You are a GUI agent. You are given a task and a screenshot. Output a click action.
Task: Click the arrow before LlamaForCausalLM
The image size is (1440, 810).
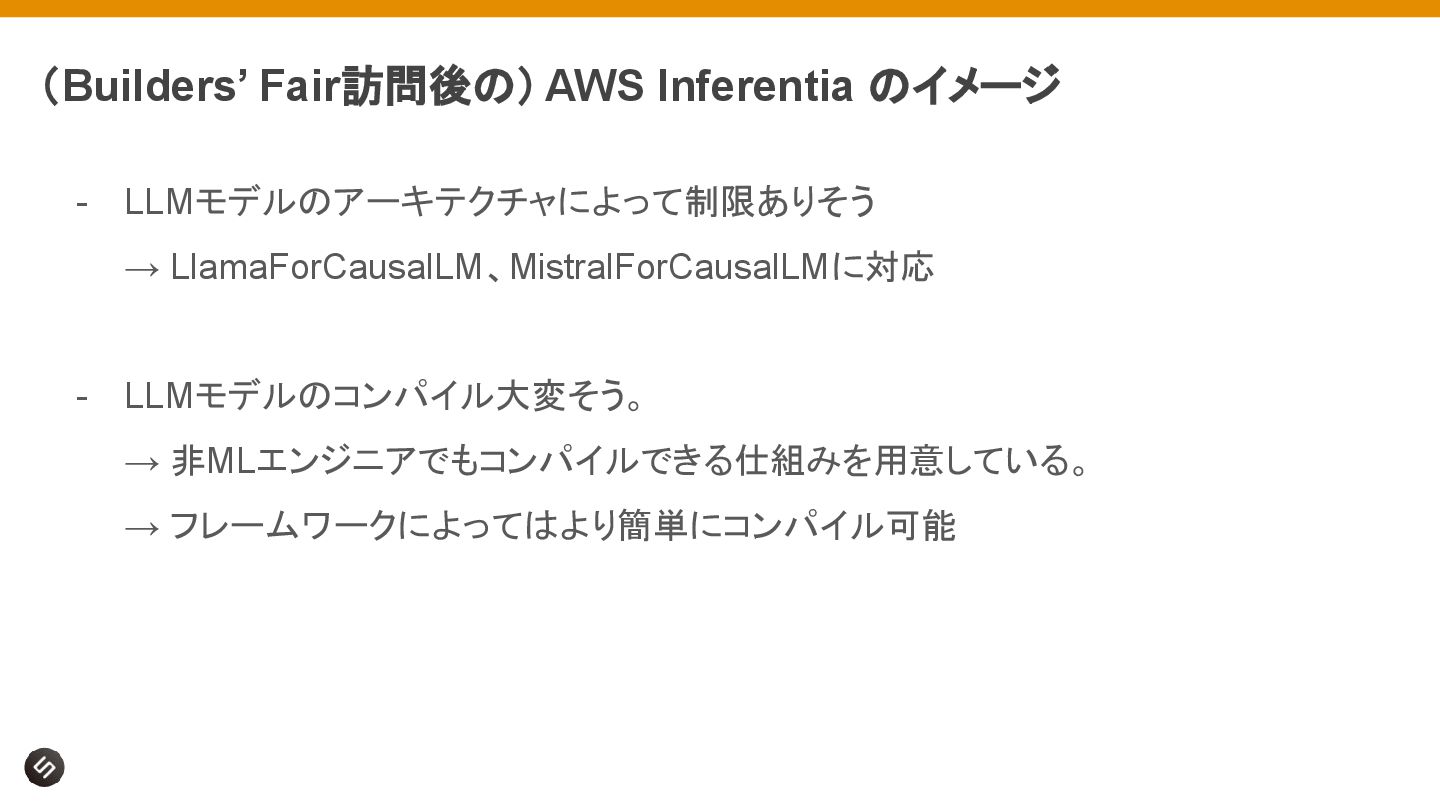pyautogui.click(x=142, y=269)
